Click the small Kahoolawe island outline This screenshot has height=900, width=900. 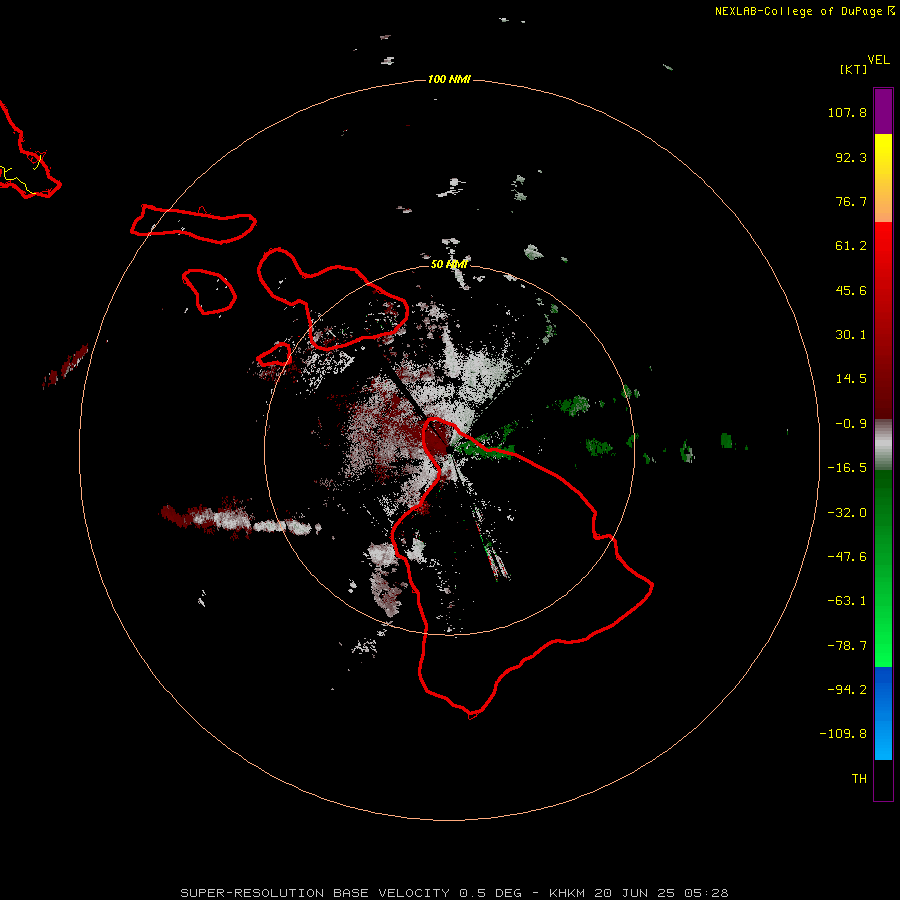click(274, 355)
